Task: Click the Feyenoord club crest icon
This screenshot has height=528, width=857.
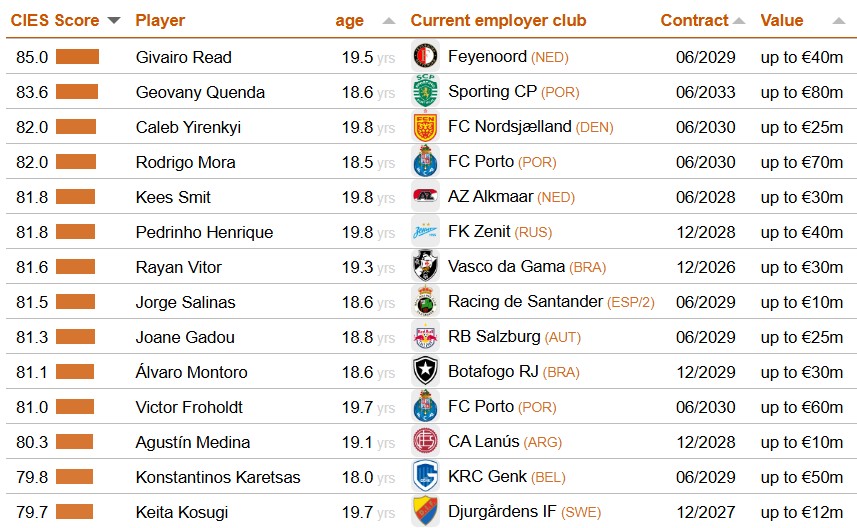Action: tap(425, 57)
